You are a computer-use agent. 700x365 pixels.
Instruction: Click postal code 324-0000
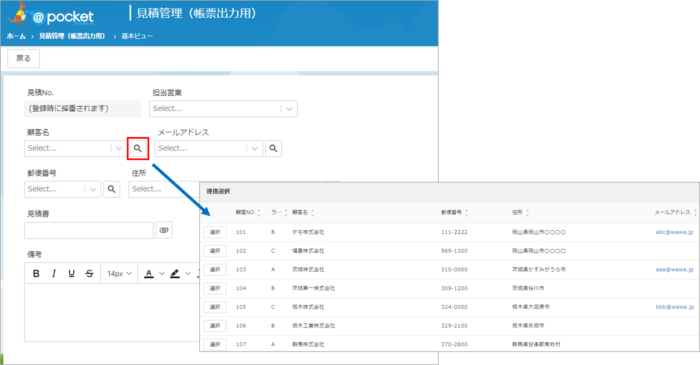tap(454, 307)
